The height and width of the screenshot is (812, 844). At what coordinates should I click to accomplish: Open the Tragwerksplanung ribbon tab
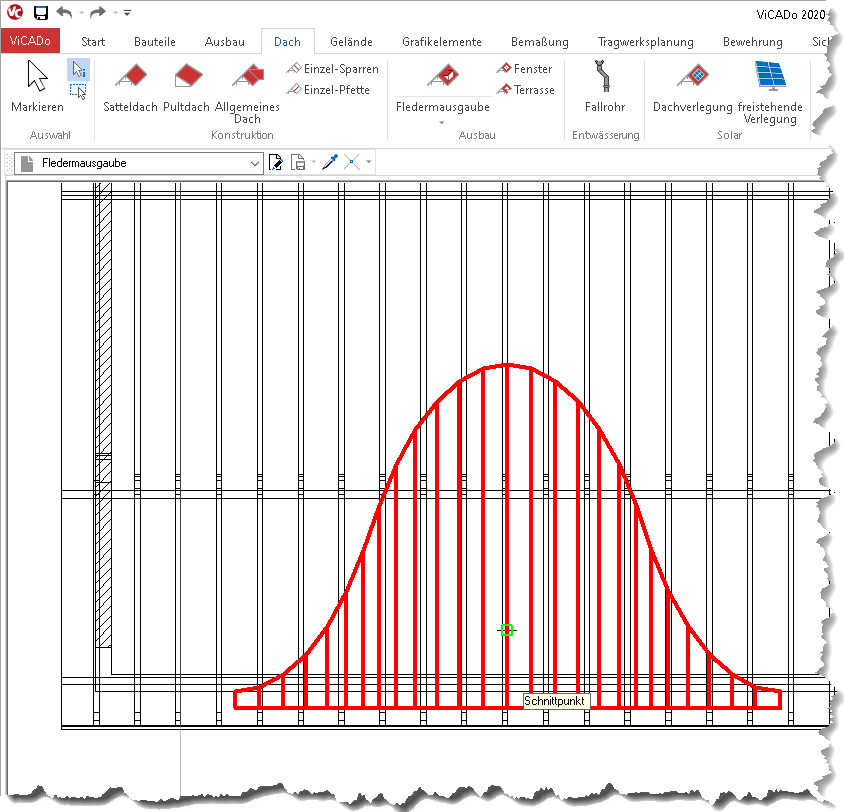(646, 42)
